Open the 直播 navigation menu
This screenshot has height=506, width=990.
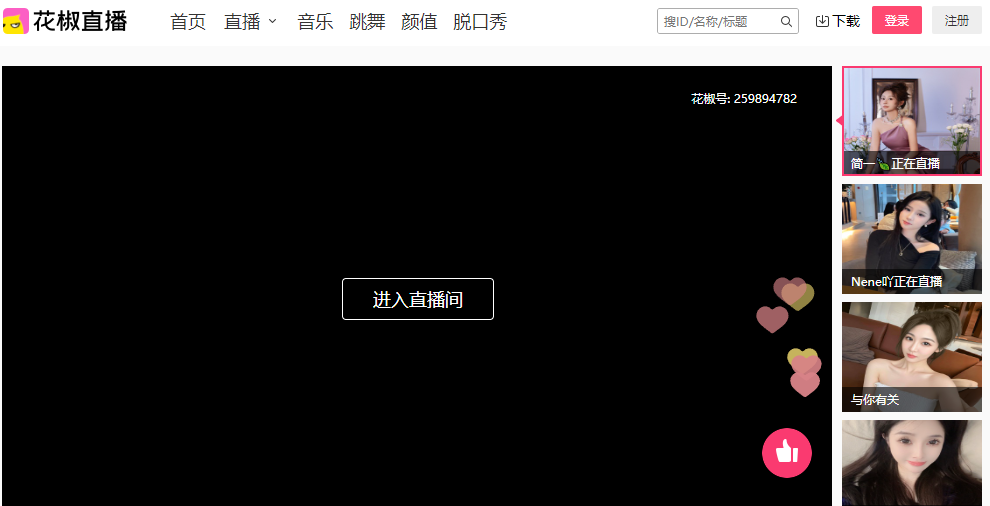pos(242,22)
